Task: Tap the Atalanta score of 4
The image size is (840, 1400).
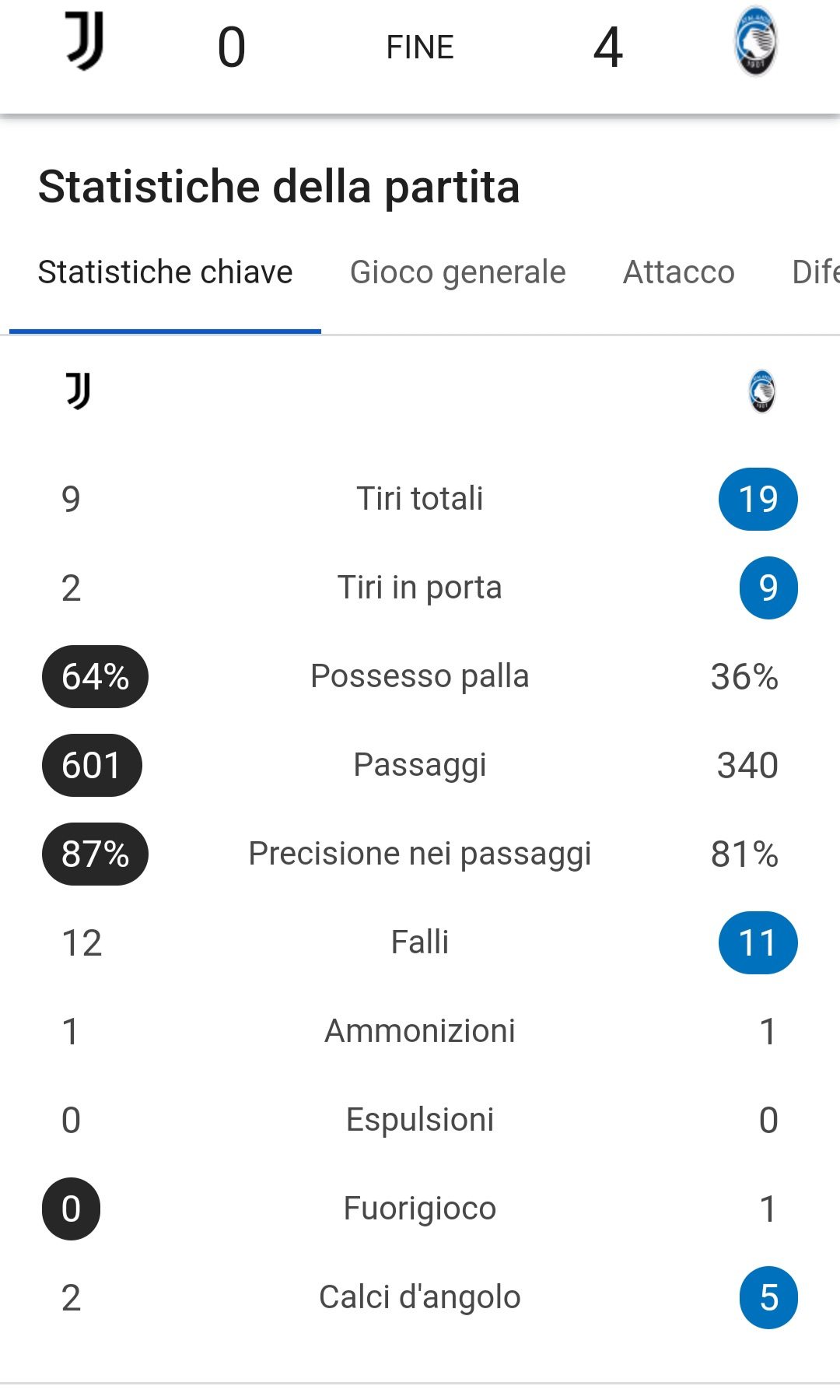Action: point(608,47)
